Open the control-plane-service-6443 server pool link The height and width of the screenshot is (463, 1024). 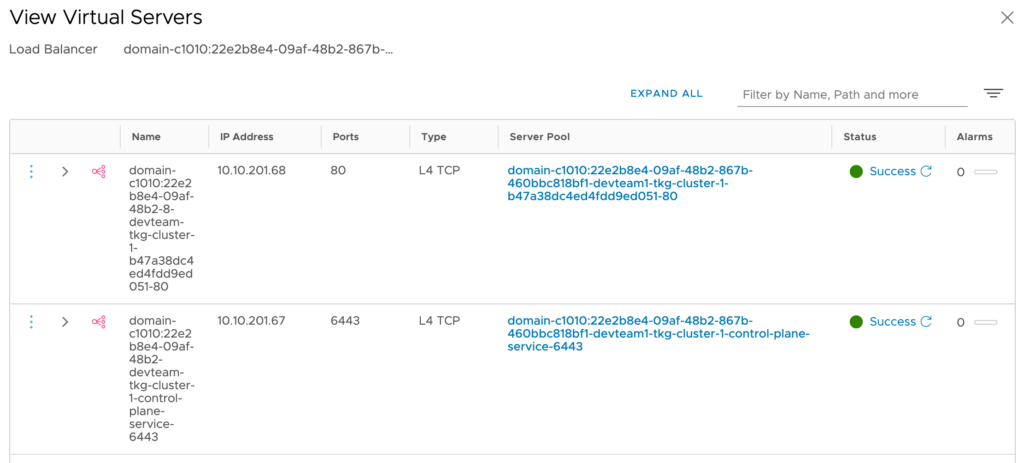tap(657, 333)
